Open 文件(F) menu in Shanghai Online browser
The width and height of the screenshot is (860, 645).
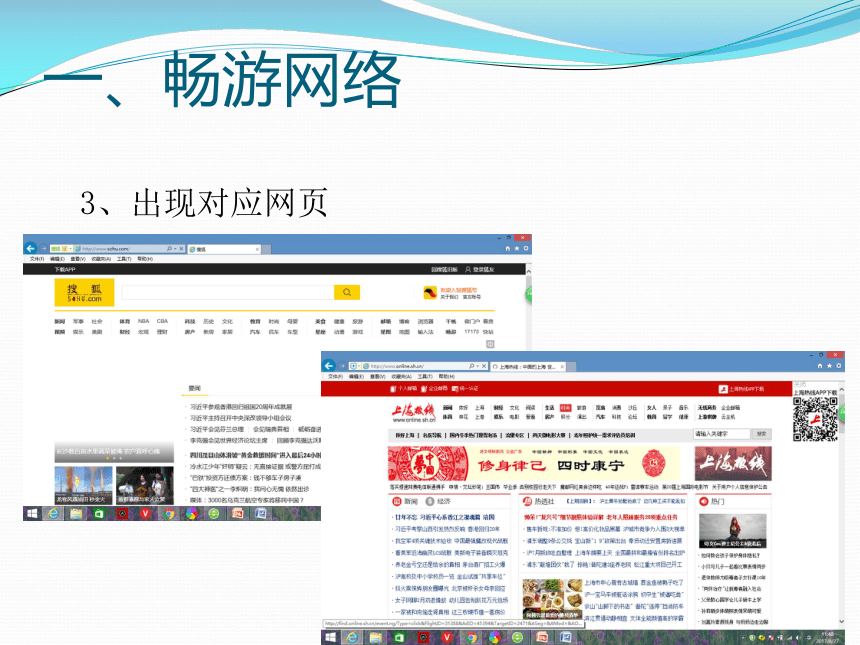[335, 377]
